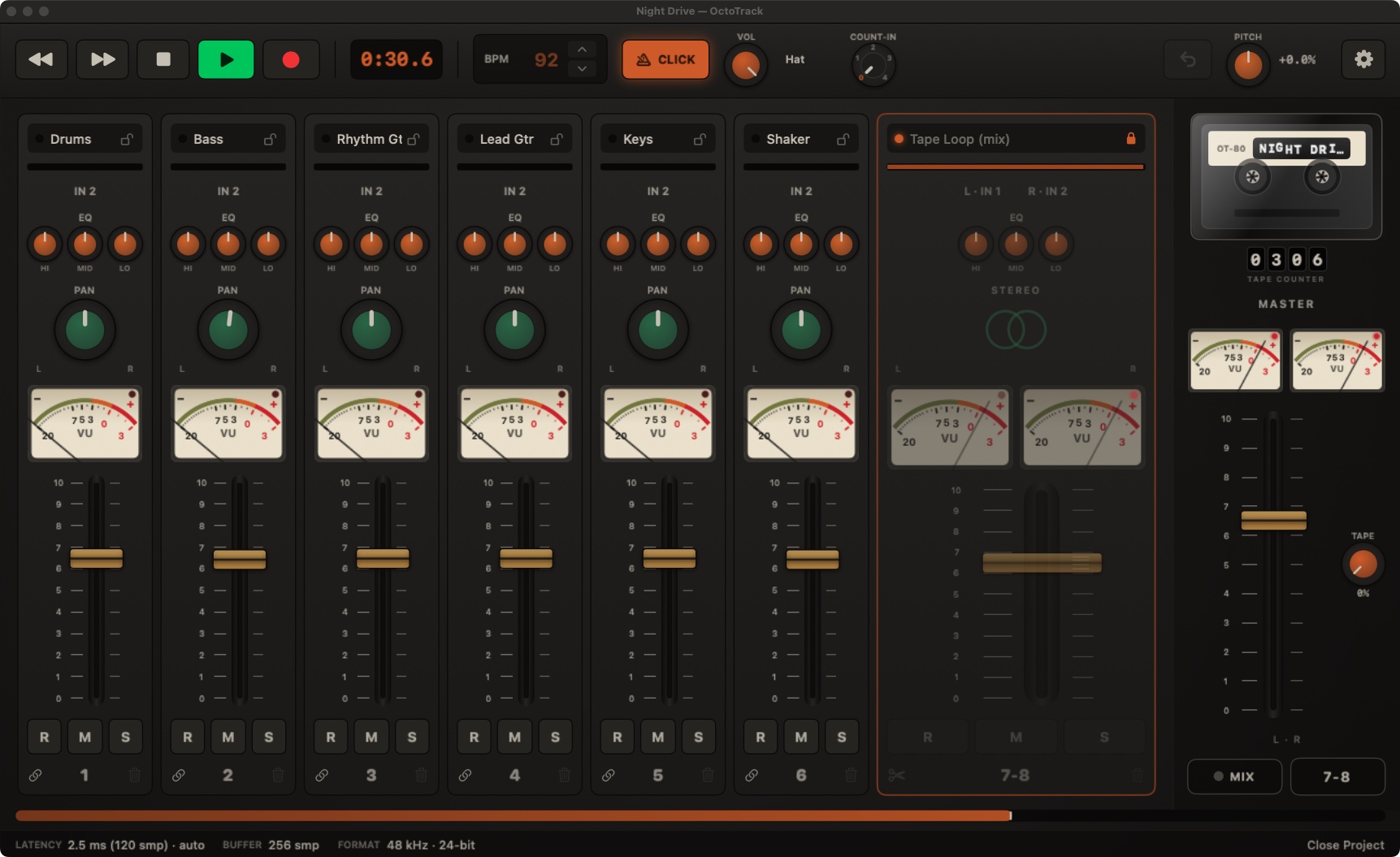
Task: Open the metronome sound selector Hat
Action: [x=795, y=59]
